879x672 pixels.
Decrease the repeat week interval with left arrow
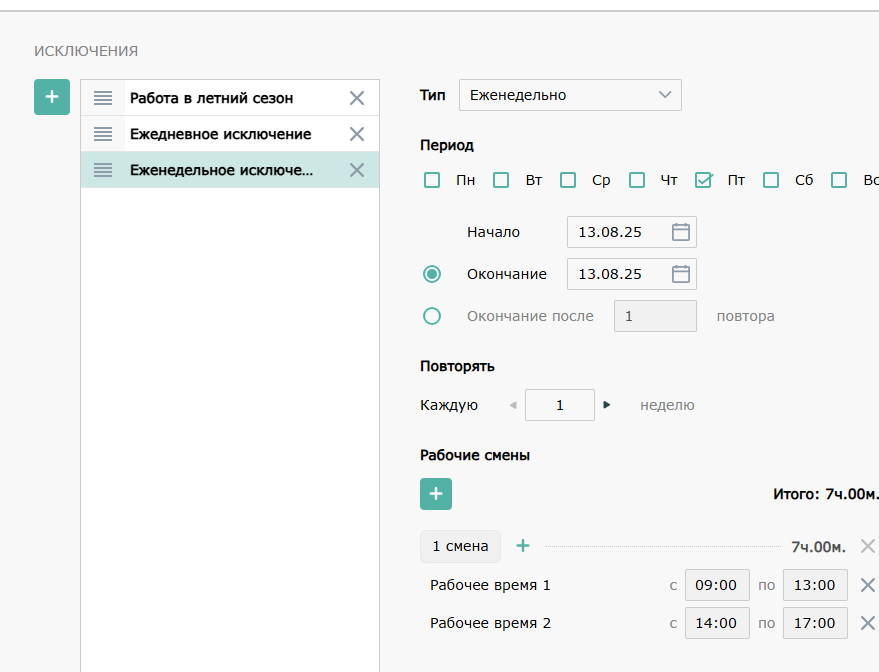coord(513,405)
